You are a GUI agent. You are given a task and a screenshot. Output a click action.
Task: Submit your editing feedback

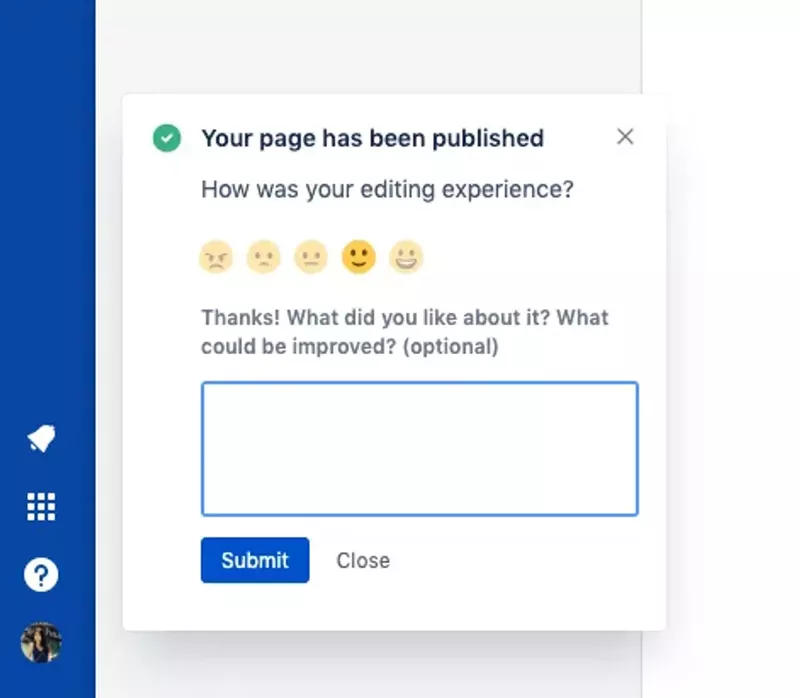point(254,560)
